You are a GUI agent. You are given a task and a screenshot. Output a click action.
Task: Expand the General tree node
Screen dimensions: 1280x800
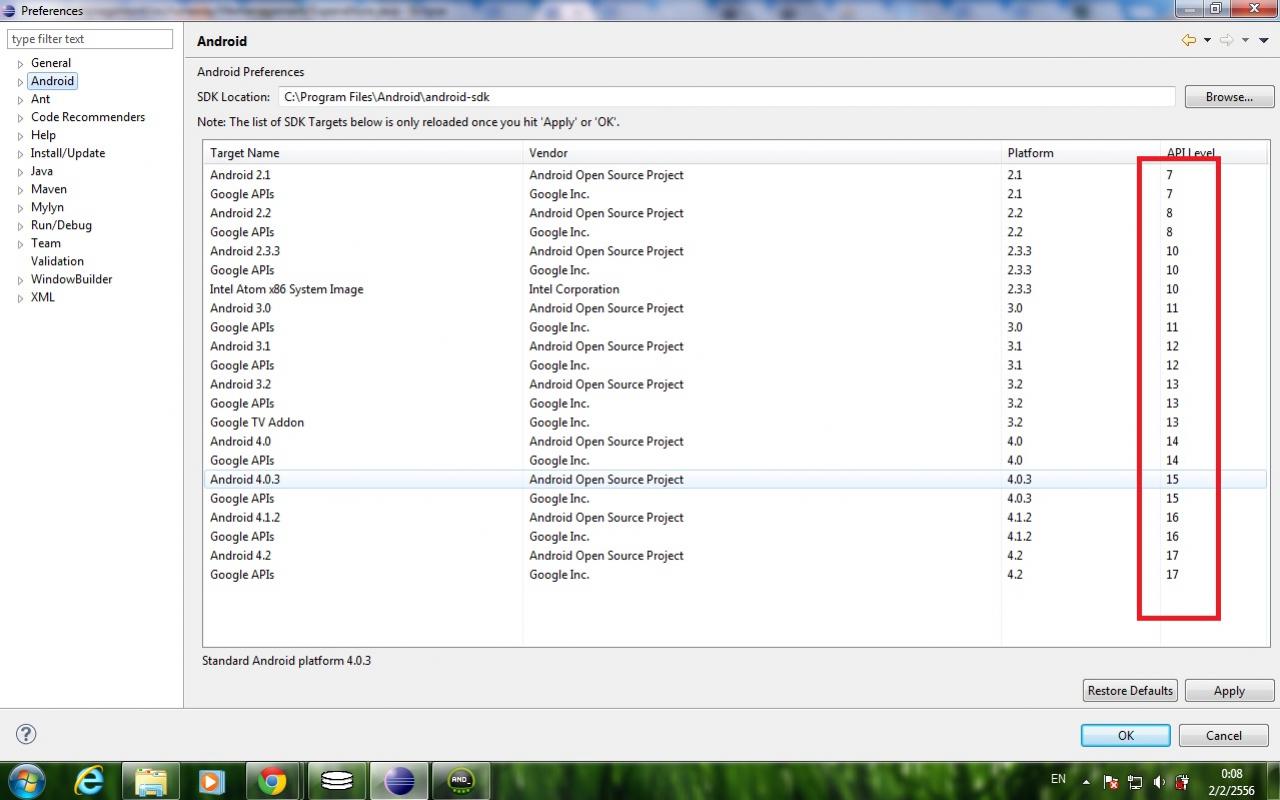[x=20, y=64]
